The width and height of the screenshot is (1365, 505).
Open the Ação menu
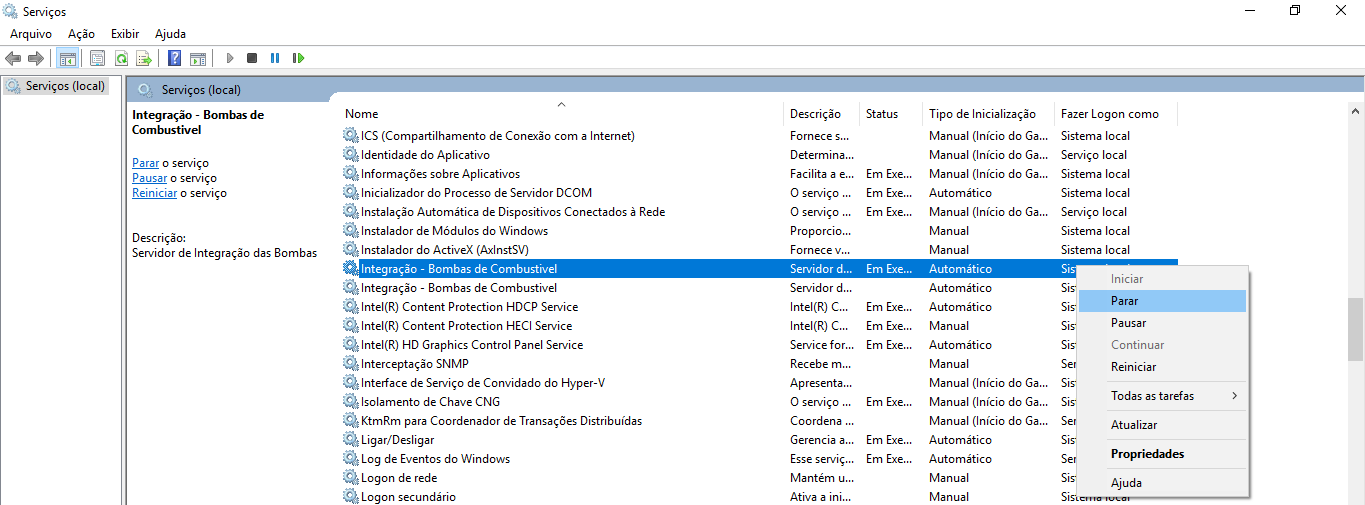click(x=81, y=34)
